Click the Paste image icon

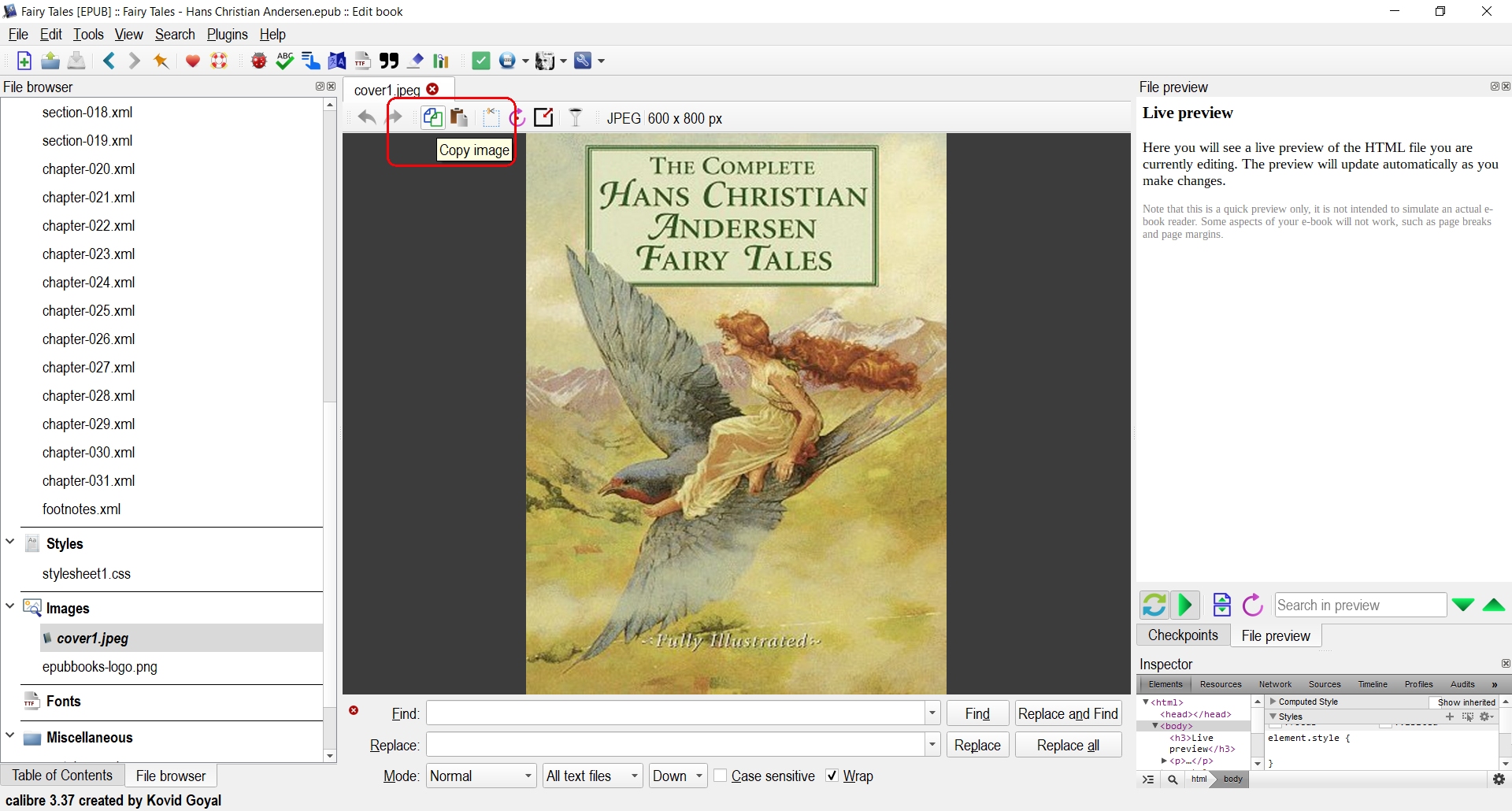(x=459, y=118)
